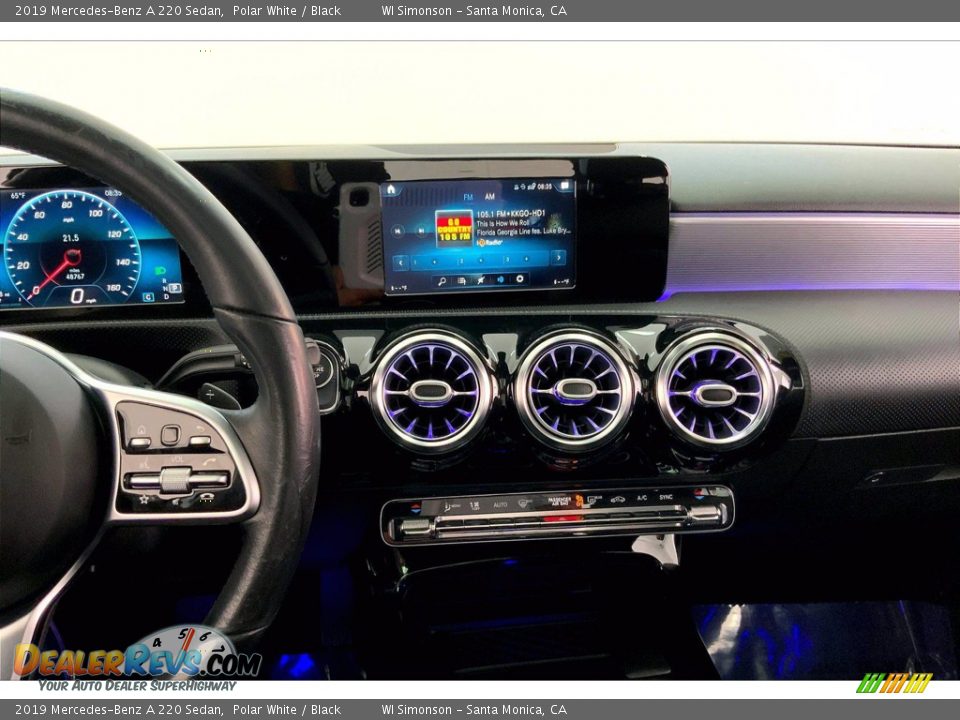Viewport: 960px width, 720px height.
Task: Tap the mute speaker icon on screen
Action: (481, 280)
